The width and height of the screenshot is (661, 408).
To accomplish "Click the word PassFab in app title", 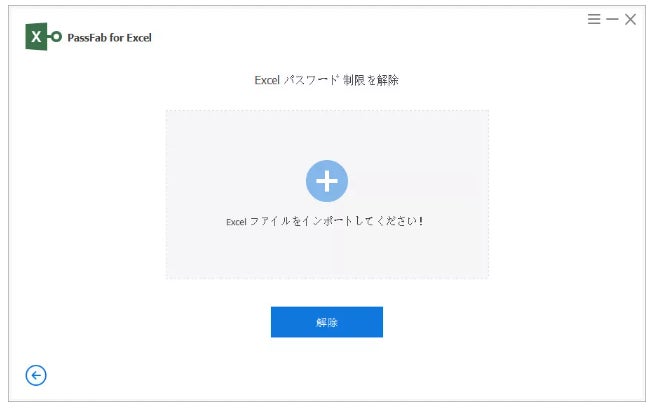I will (87, 38).
